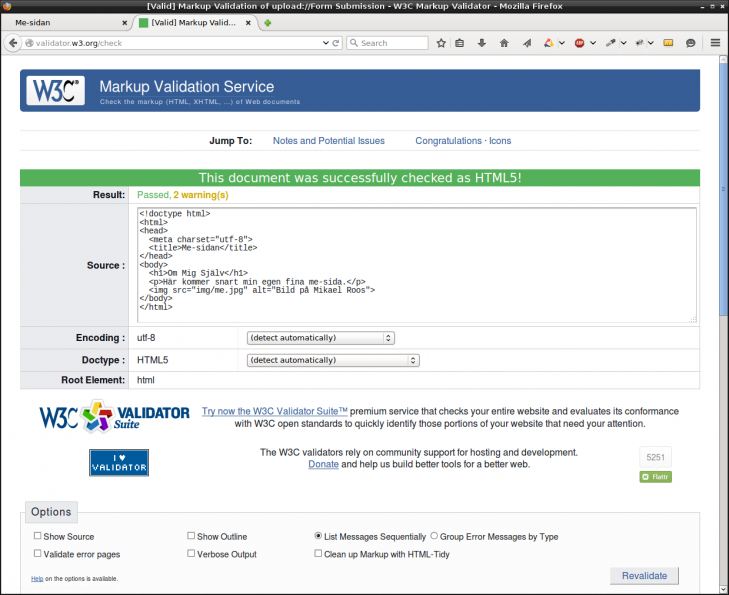Viewport: 729px width, 595px height.
Task: Open Try now the W3C Validator Suite link
Action: click(x=274, y=411)
